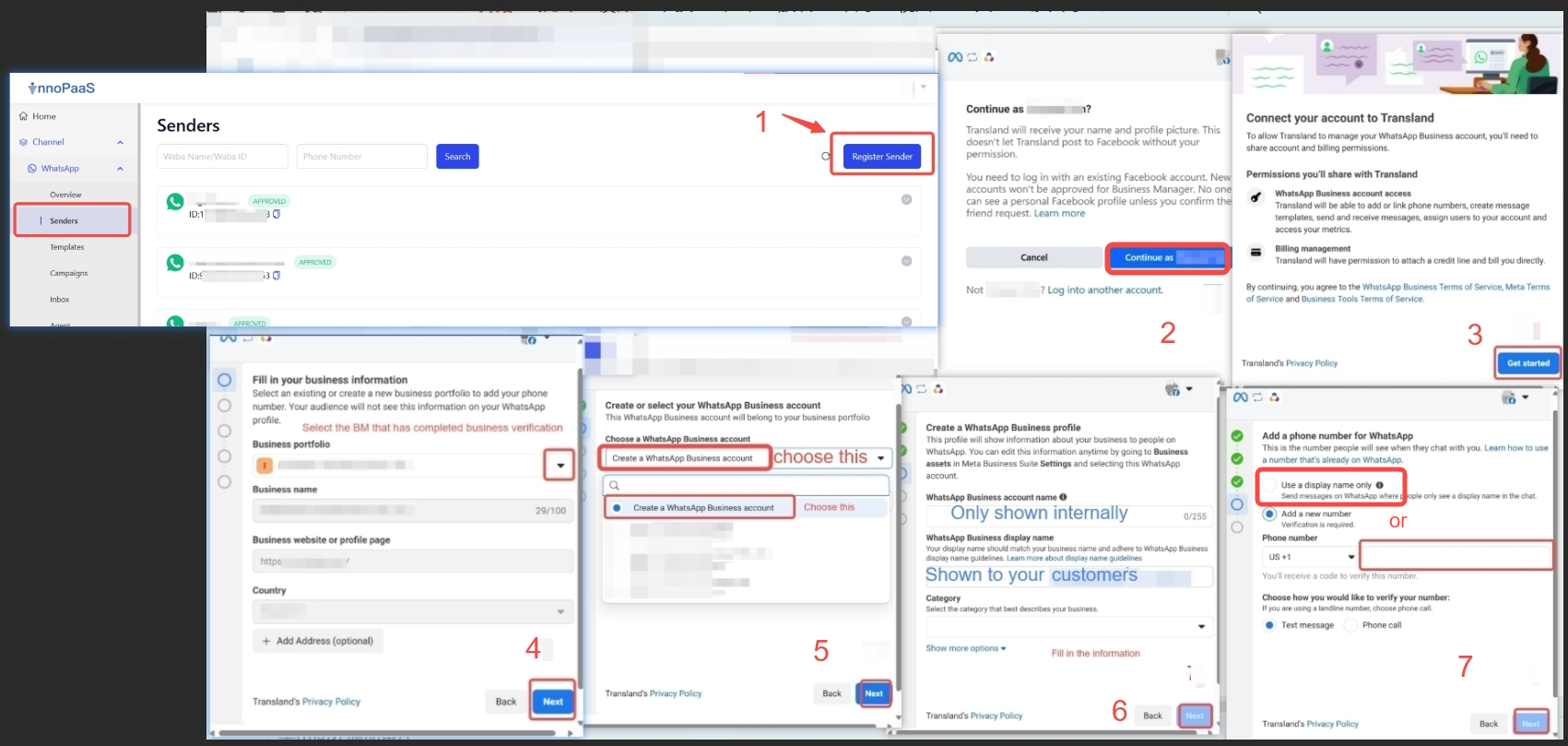Click WhatsApp Business account access key icon
1568x746 pixels.
coord(1256,196)
